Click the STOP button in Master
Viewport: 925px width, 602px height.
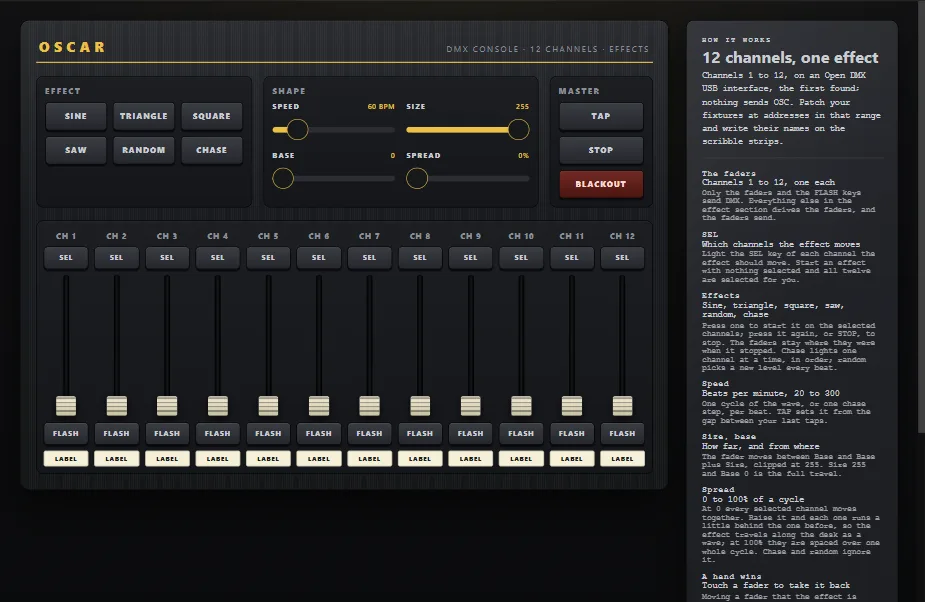[x=601, y=150]
